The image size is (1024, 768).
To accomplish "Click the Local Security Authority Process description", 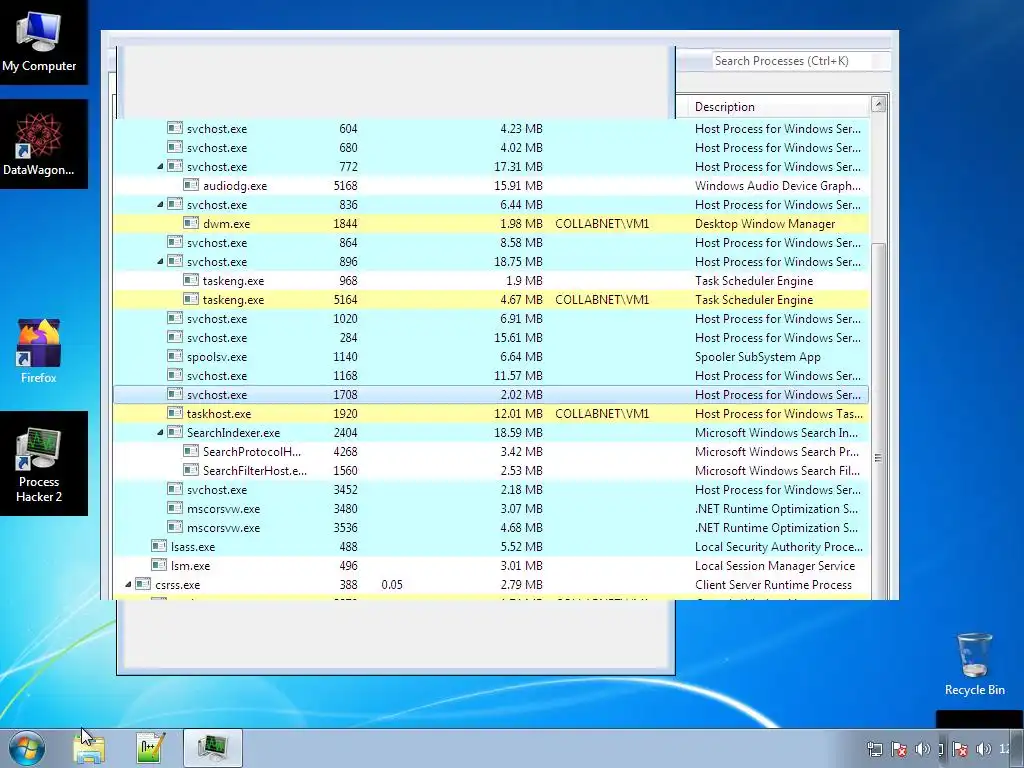I will pyautogui.click(x=778, y=547).
